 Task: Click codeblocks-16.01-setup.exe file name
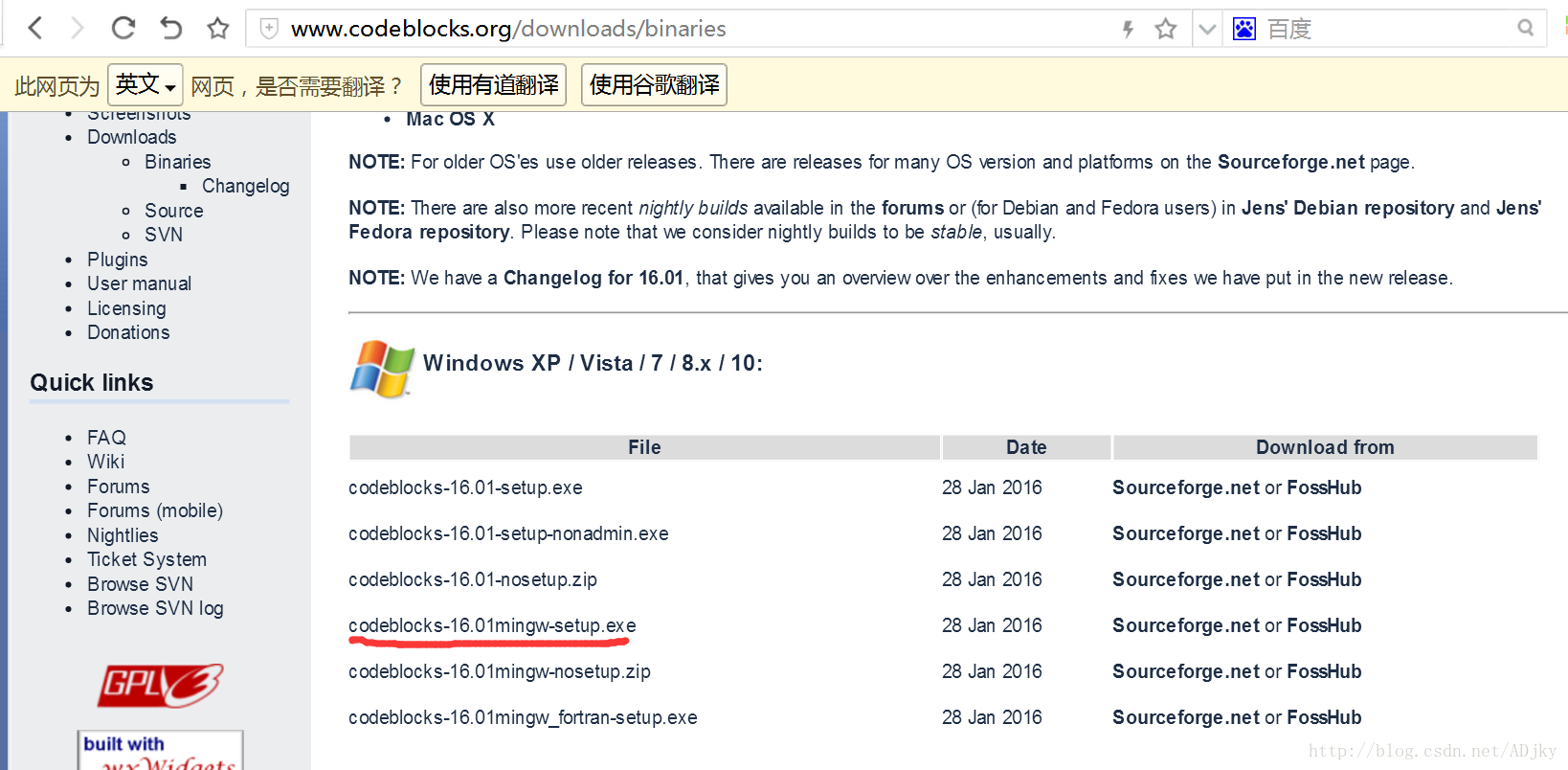point(465,487)
